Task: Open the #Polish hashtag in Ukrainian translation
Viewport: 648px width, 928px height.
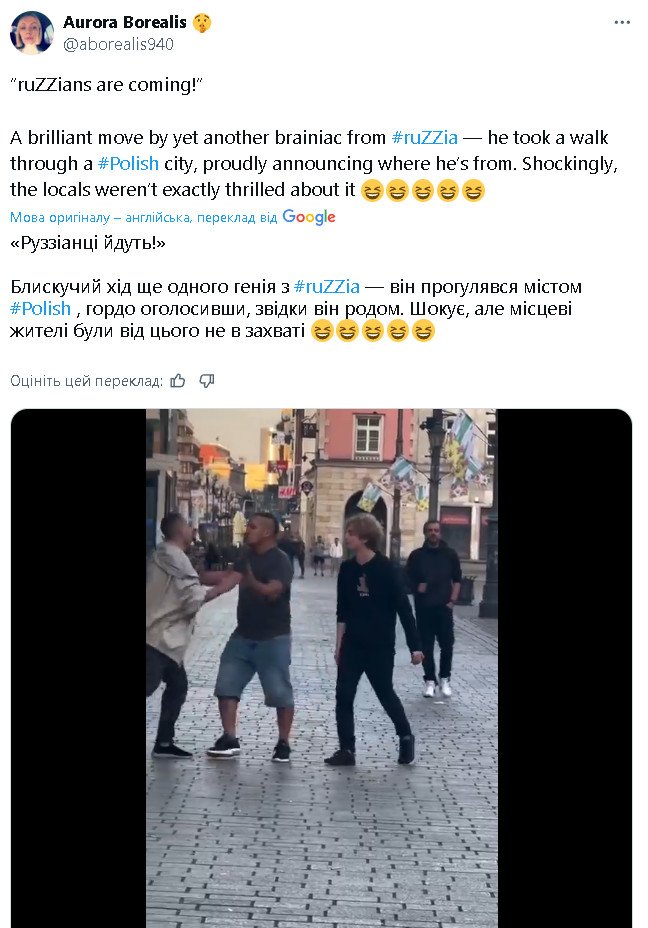Action: click(41, 308)
